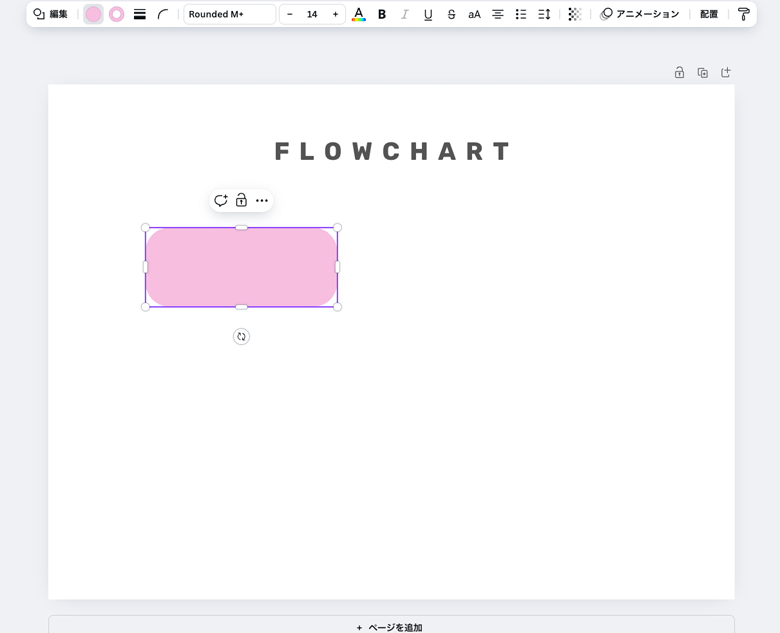
Task: Open the 編集 shape edit button
Action: tap(50, 14)
